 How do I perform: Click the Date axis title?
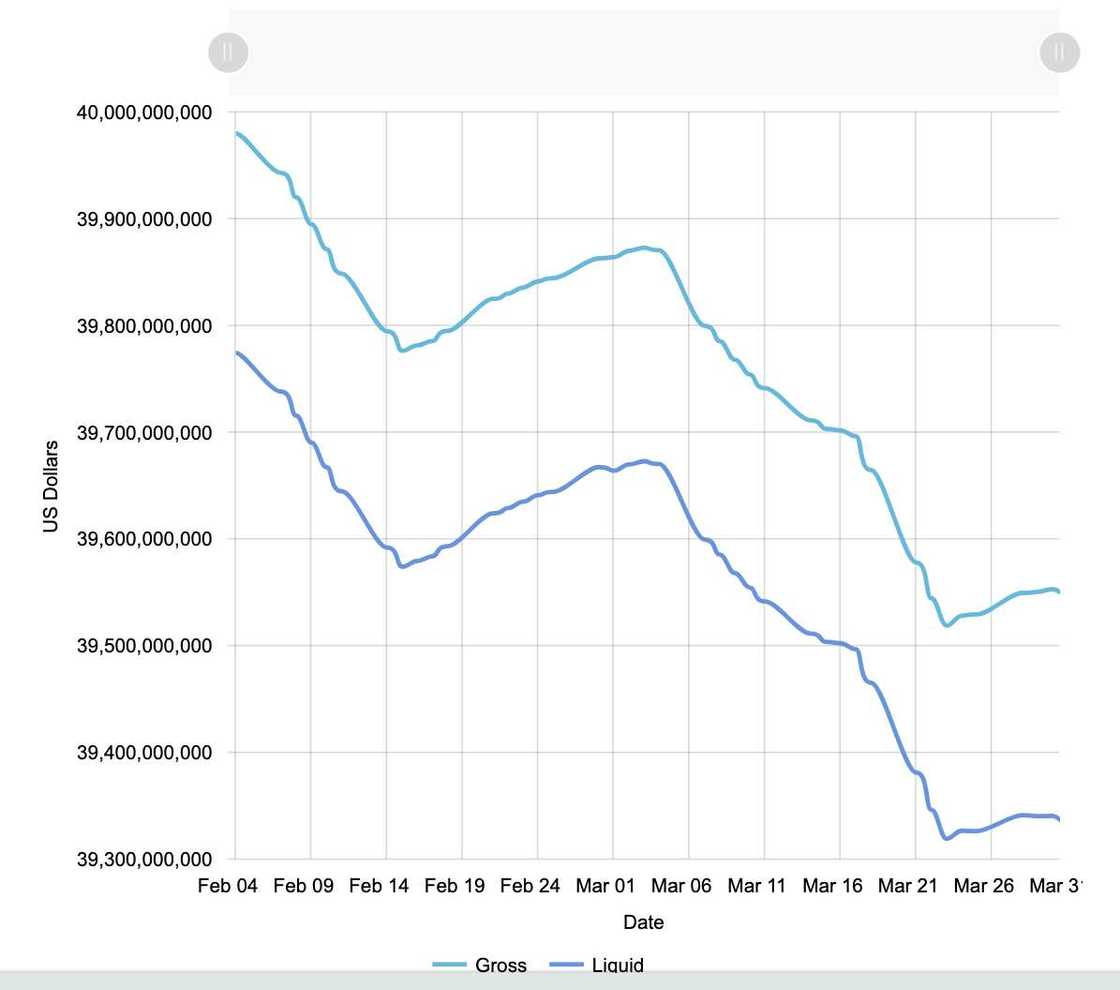tap(643, 922)
